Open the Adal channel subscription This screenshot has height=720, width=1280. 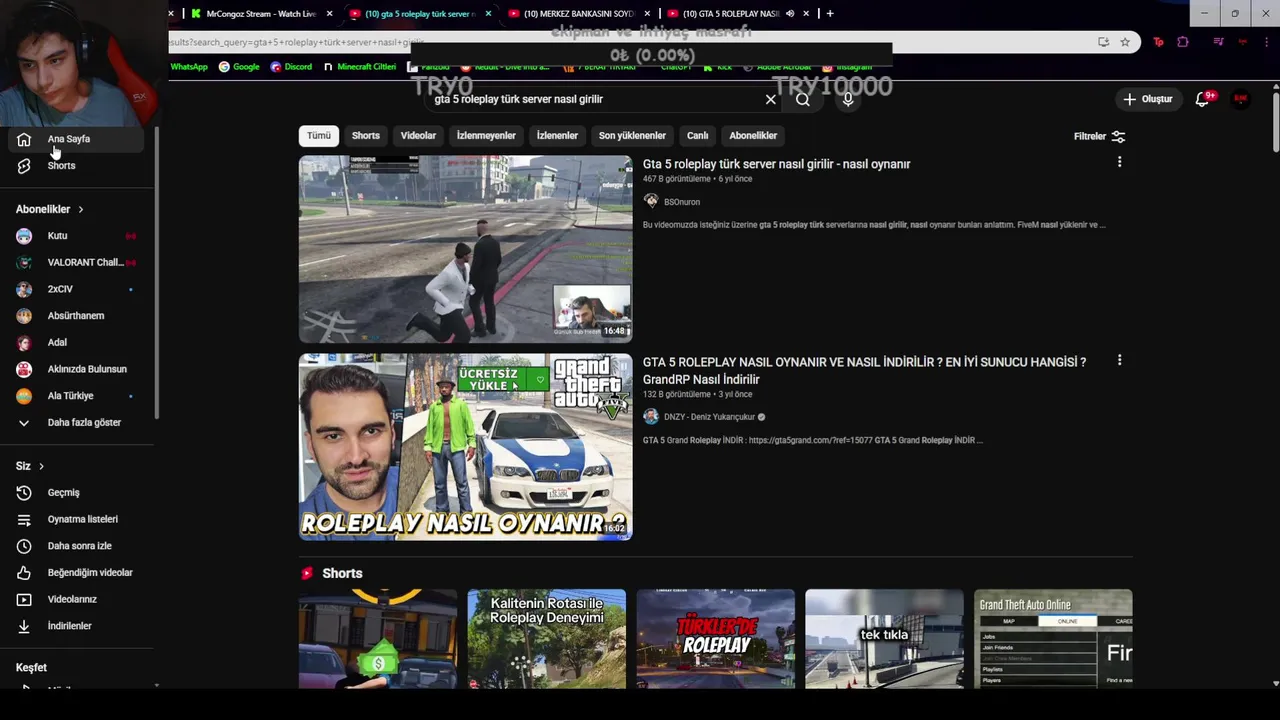click(76, 342)
